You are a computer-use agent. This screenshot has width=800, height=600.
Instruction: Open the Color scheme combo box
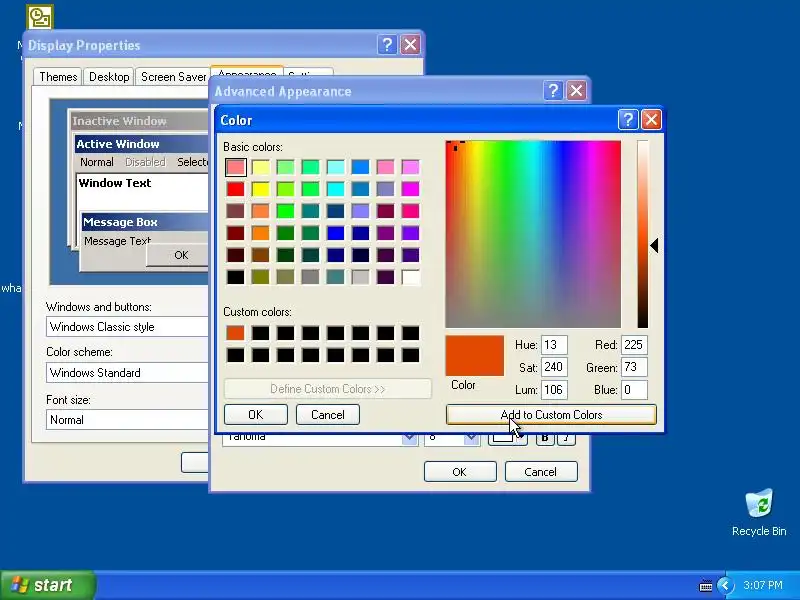[x=127, y=372]
